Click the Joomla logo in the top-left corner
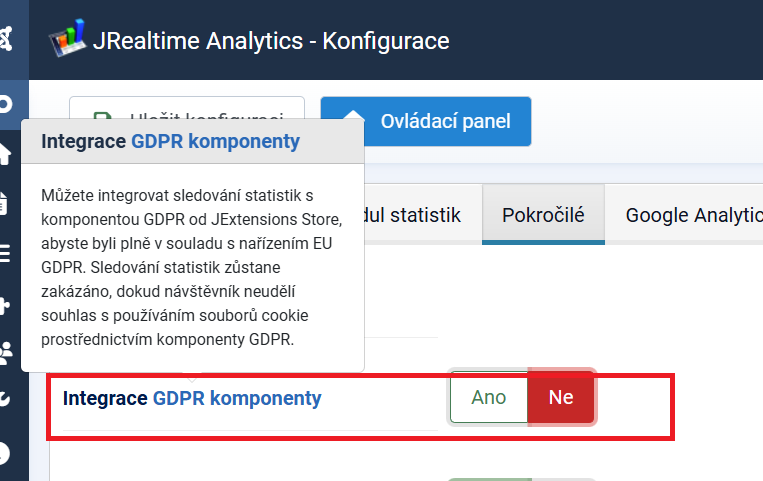763x481 pixels. [x=7, y=40]
